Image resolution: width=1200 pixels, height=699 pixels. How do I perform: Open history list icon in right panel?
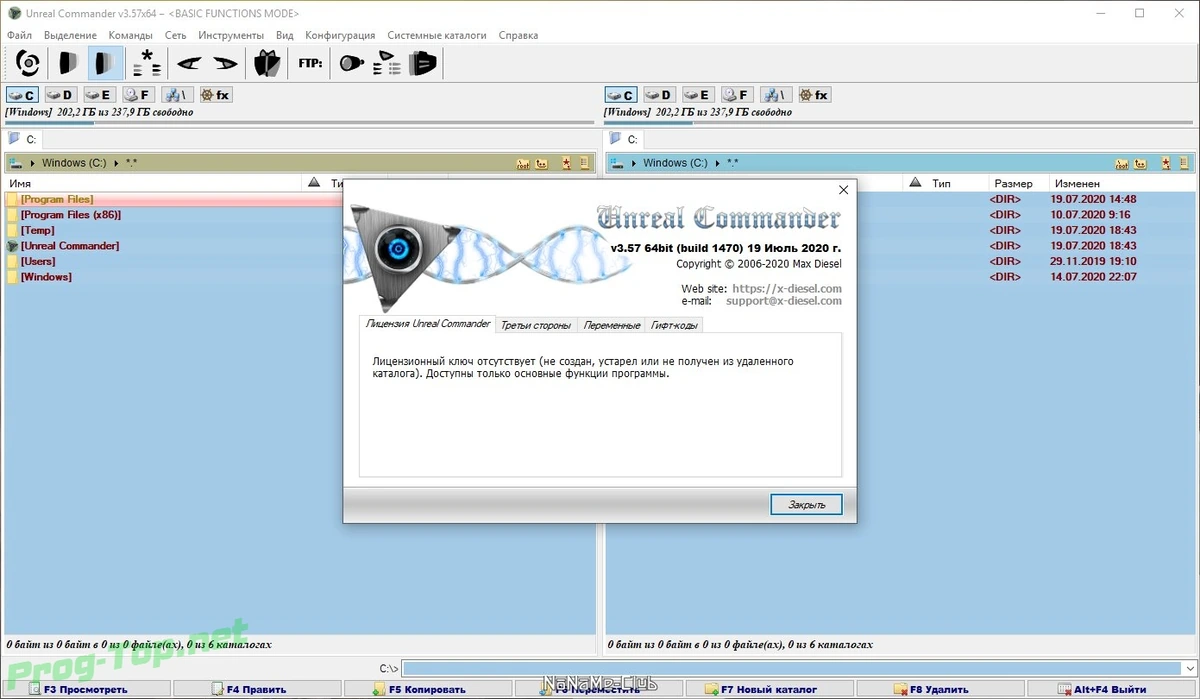(x=1184, y=163)
